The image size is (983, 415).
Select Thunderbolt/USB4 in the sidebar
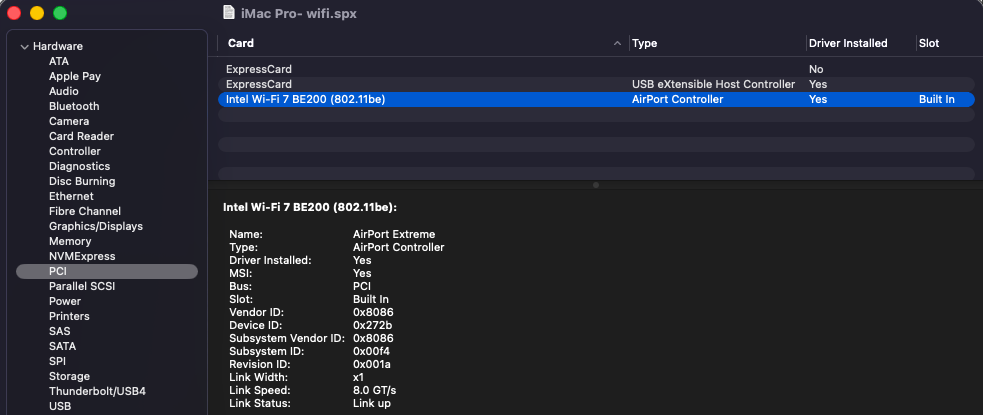click(97, 392)
